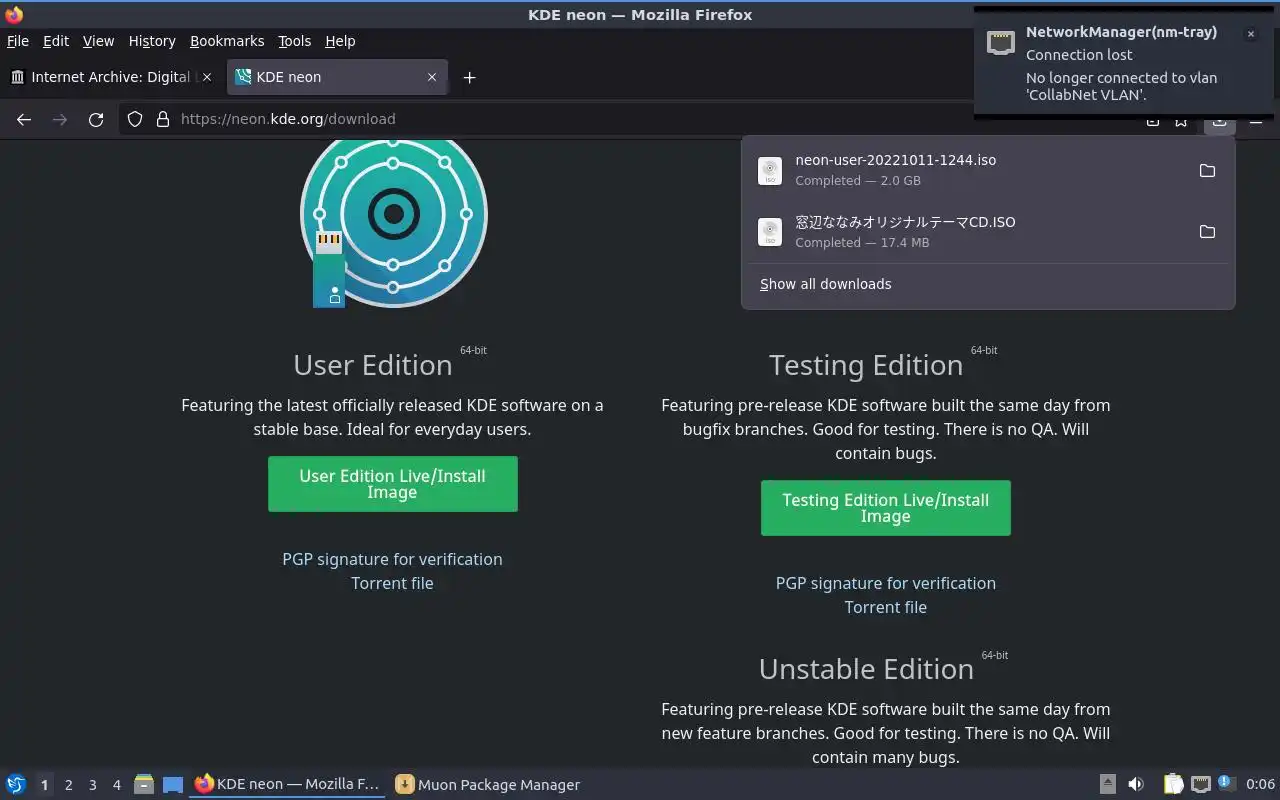
Task: Open the update notifier tray icon
Action: pyautogui.click(x=1227, y=784)
